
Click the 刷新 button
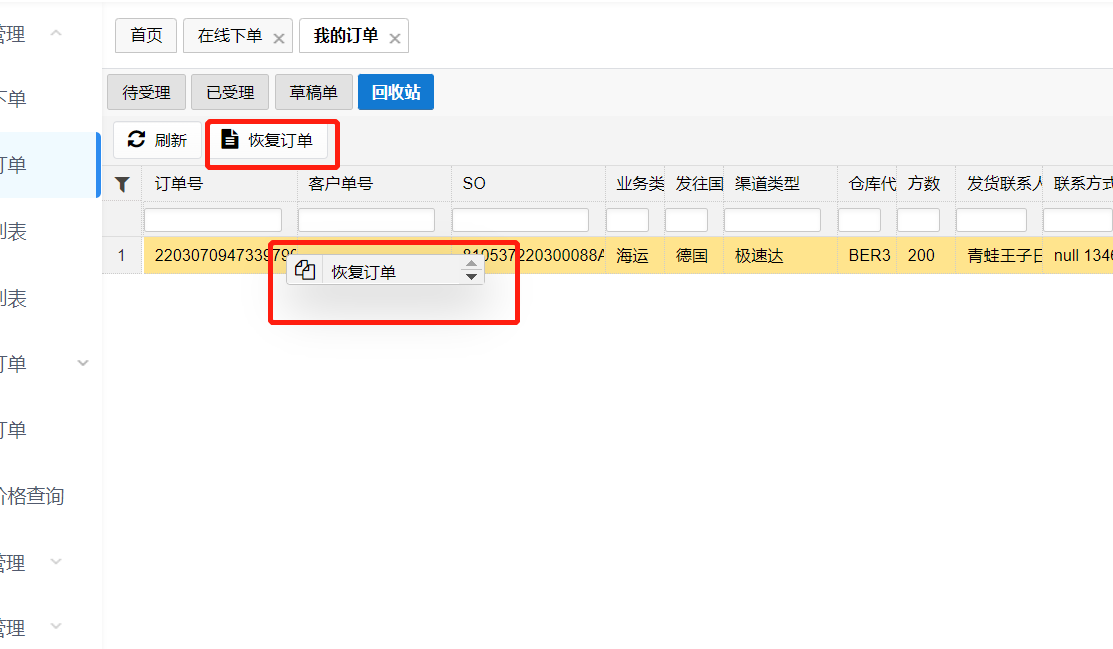[158, 140]
